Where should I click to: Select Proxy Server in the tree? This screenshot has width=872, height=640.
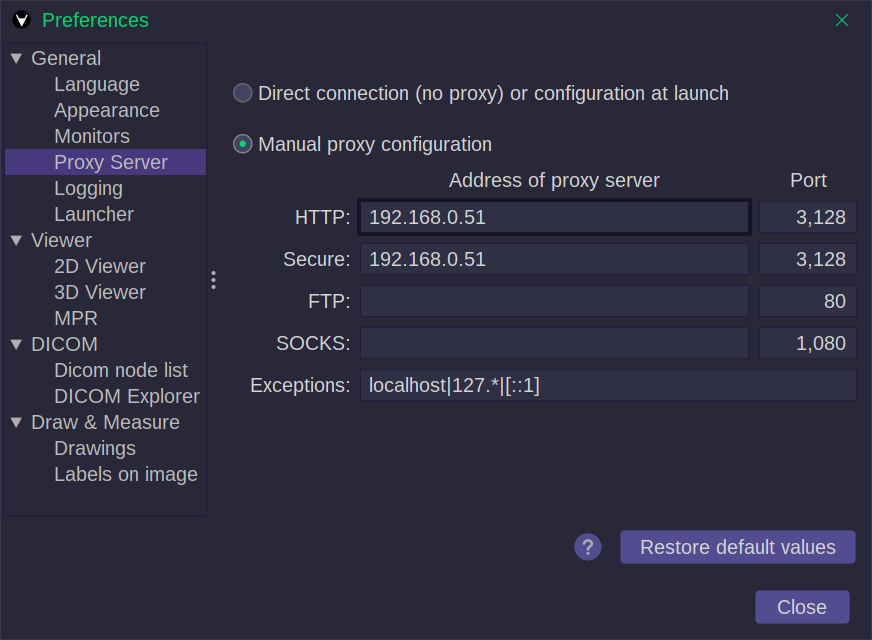click(106, 162)
